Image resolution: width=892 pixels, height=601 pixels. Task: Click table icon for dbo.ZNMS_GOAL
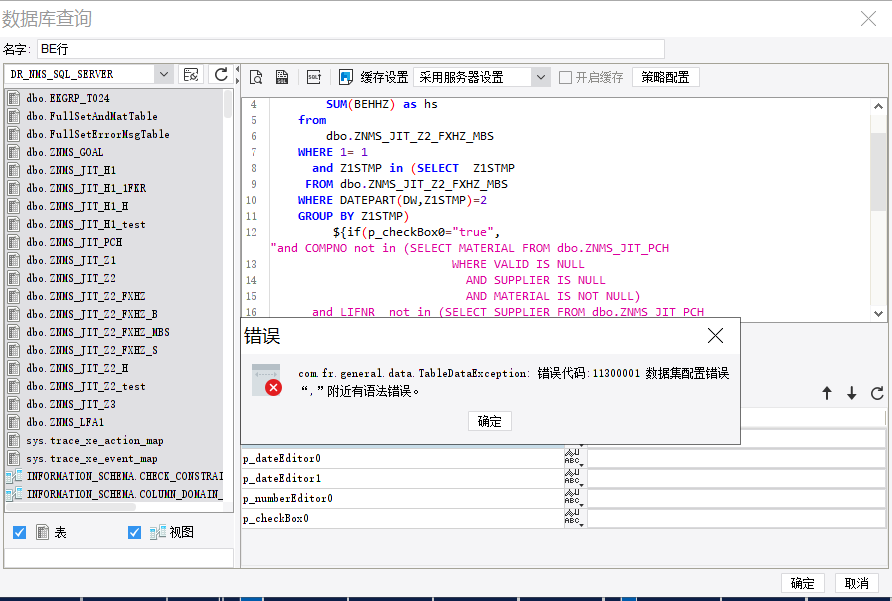(14, 152)
